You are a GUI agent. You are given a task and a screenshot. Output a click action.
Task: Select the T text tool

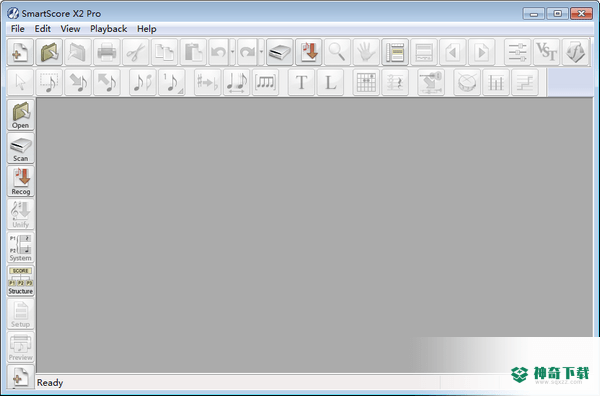301,82
